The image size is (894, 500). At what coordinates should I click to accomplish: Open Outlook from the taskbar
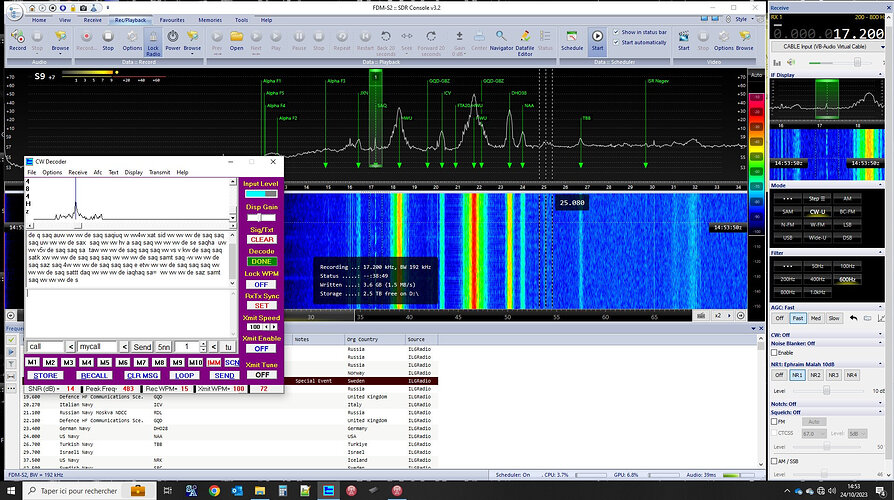point(237,490)
